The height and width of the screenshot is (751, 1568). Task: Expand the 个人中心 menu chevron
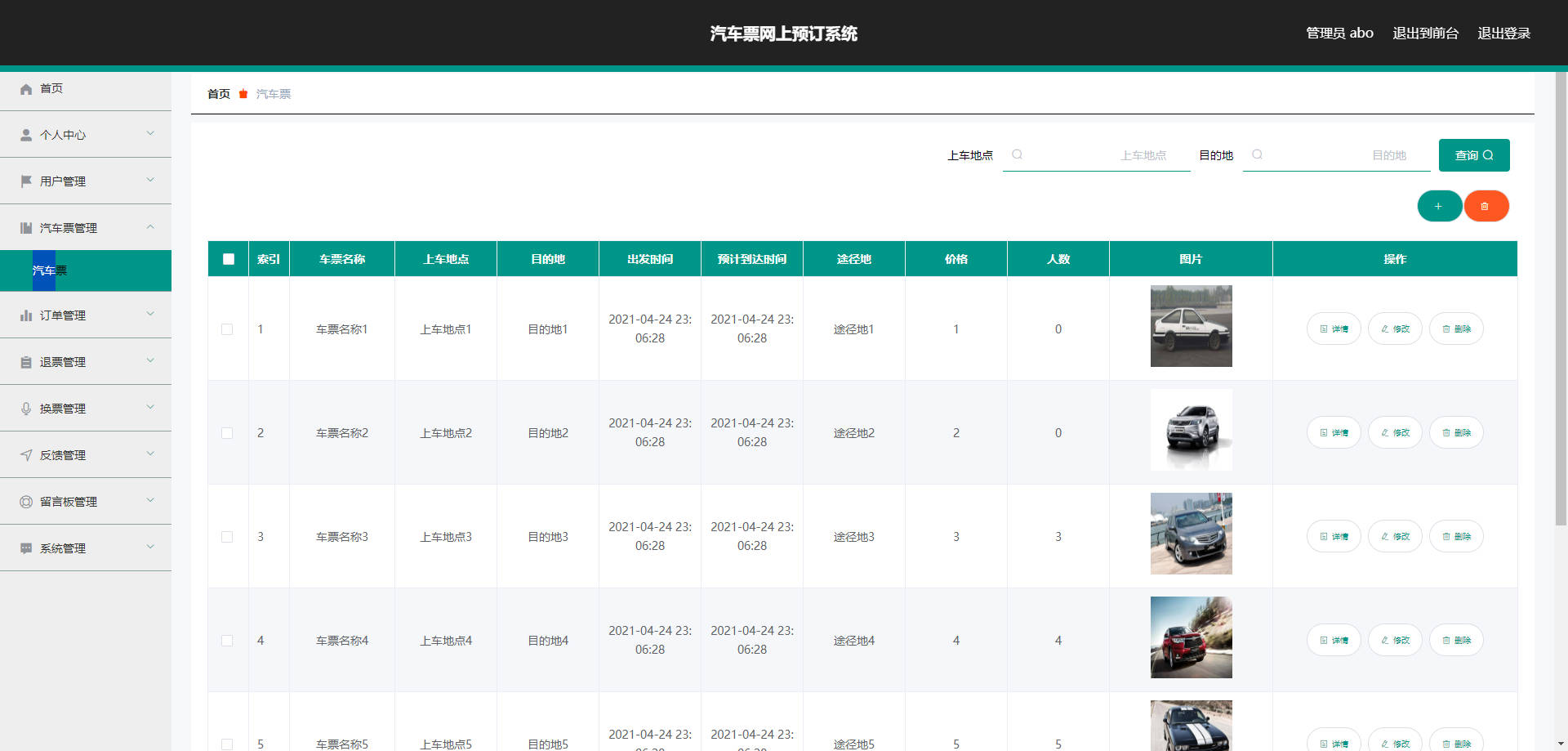[x=150, y=133]
